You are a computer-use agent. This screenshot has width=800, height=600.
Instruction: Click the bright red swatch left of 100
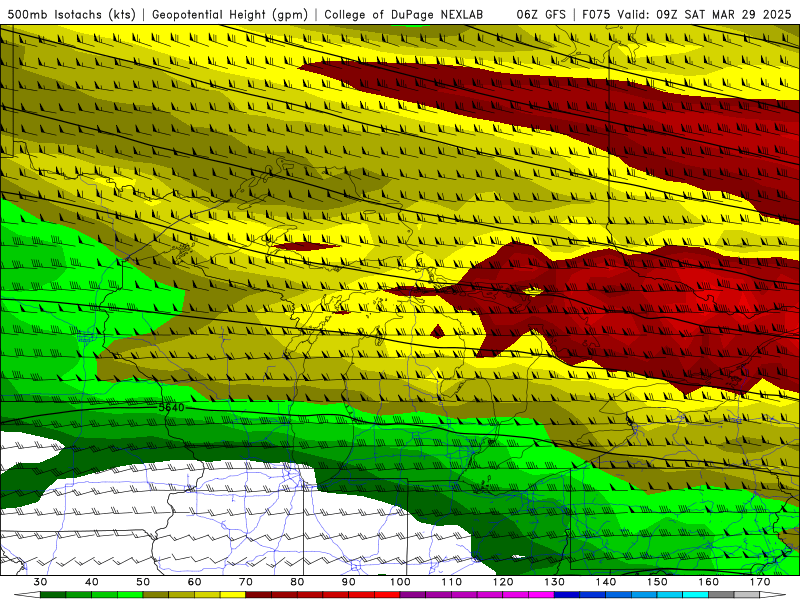(387, 595)
